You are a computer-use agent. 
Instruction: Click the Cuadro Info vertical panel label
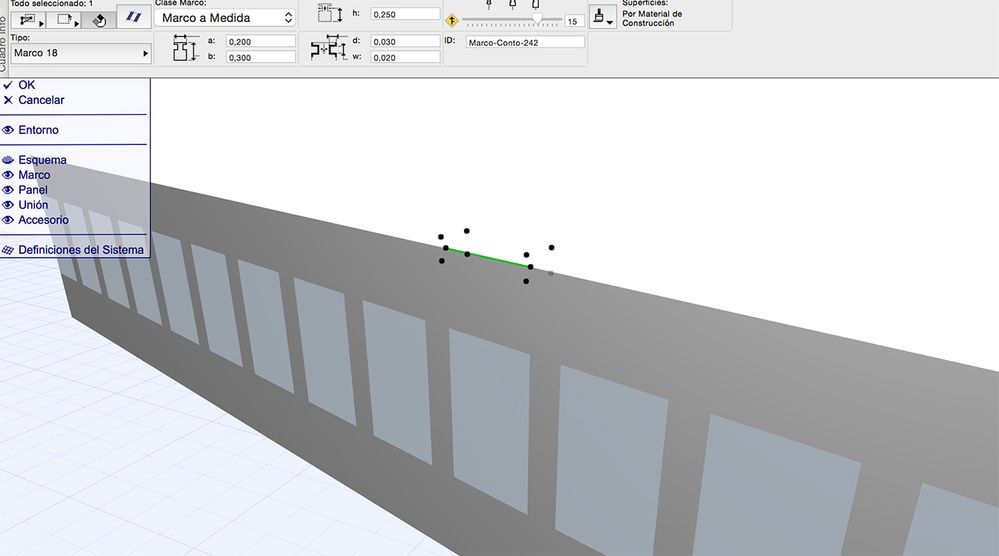pos(3,45)
